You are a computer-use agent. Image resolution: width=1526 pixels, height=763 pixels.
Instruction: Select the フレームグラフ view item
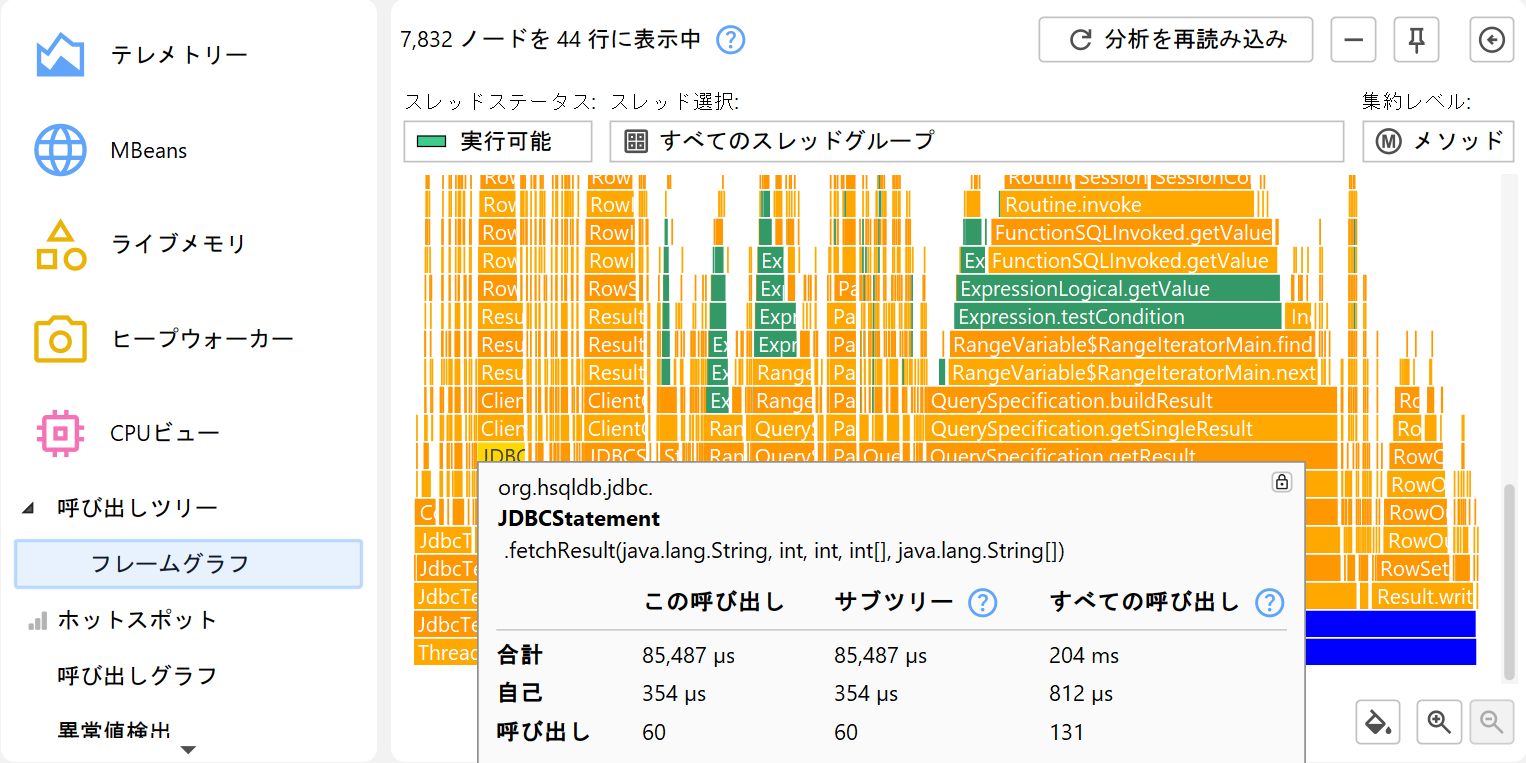click(188, 564)
